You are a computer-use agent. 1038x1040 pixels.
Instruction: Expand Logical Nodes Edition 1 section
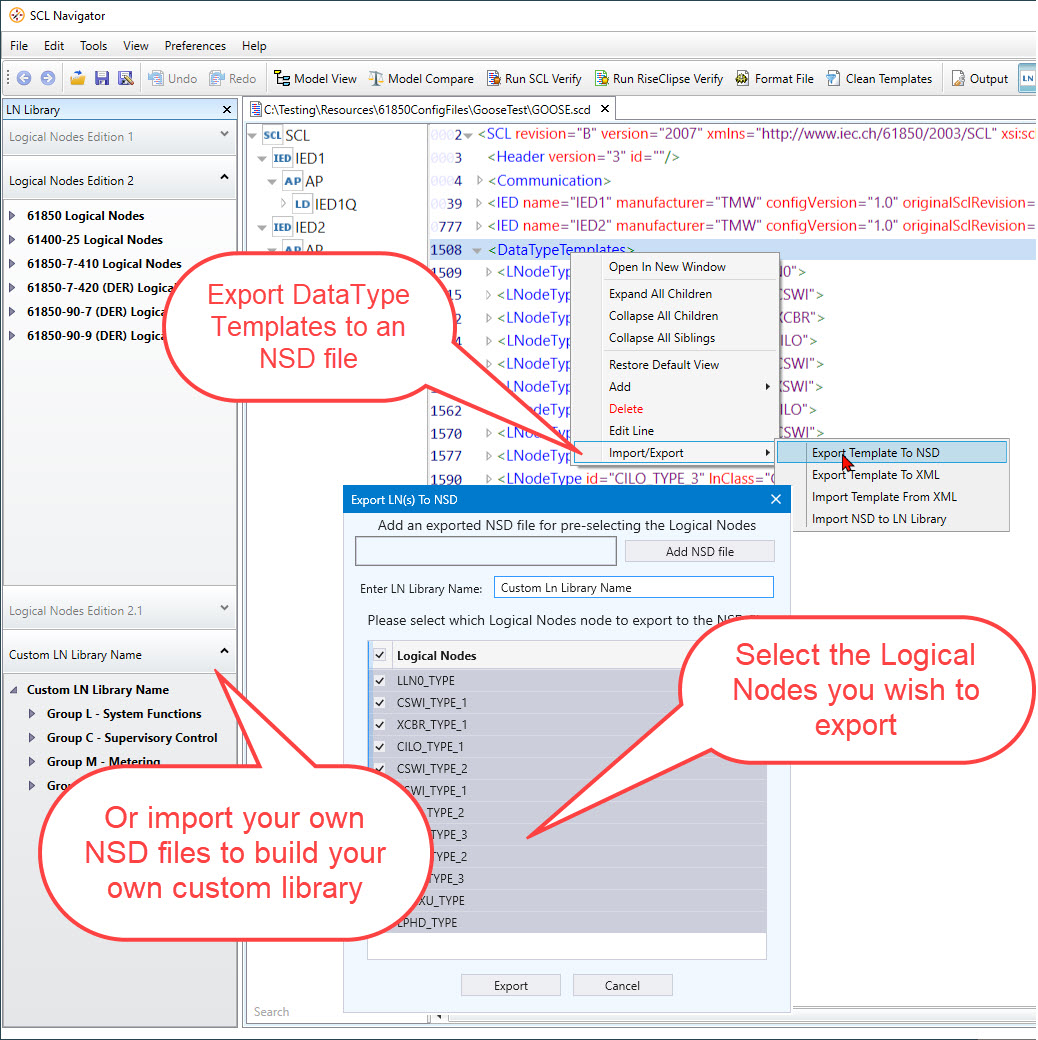(x=224, y=134)
